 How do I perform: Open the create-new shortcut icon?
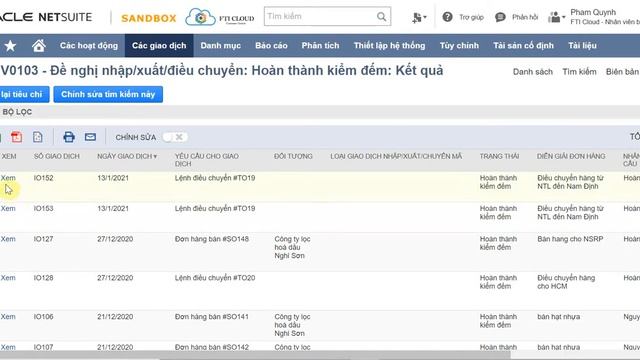pos(419,17)
